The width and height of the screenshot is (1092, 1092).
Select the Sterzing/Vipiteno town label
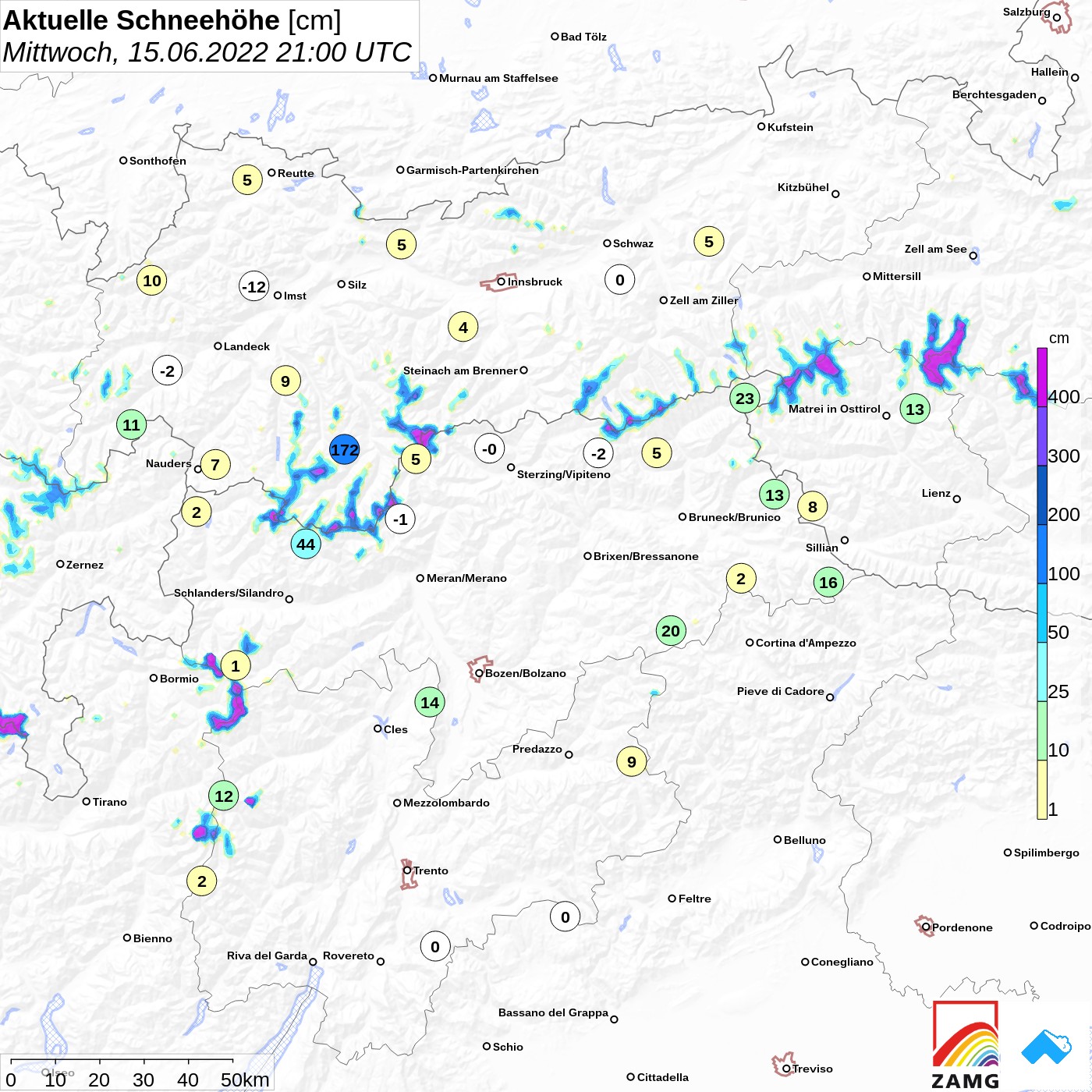(x=564, y=474)
